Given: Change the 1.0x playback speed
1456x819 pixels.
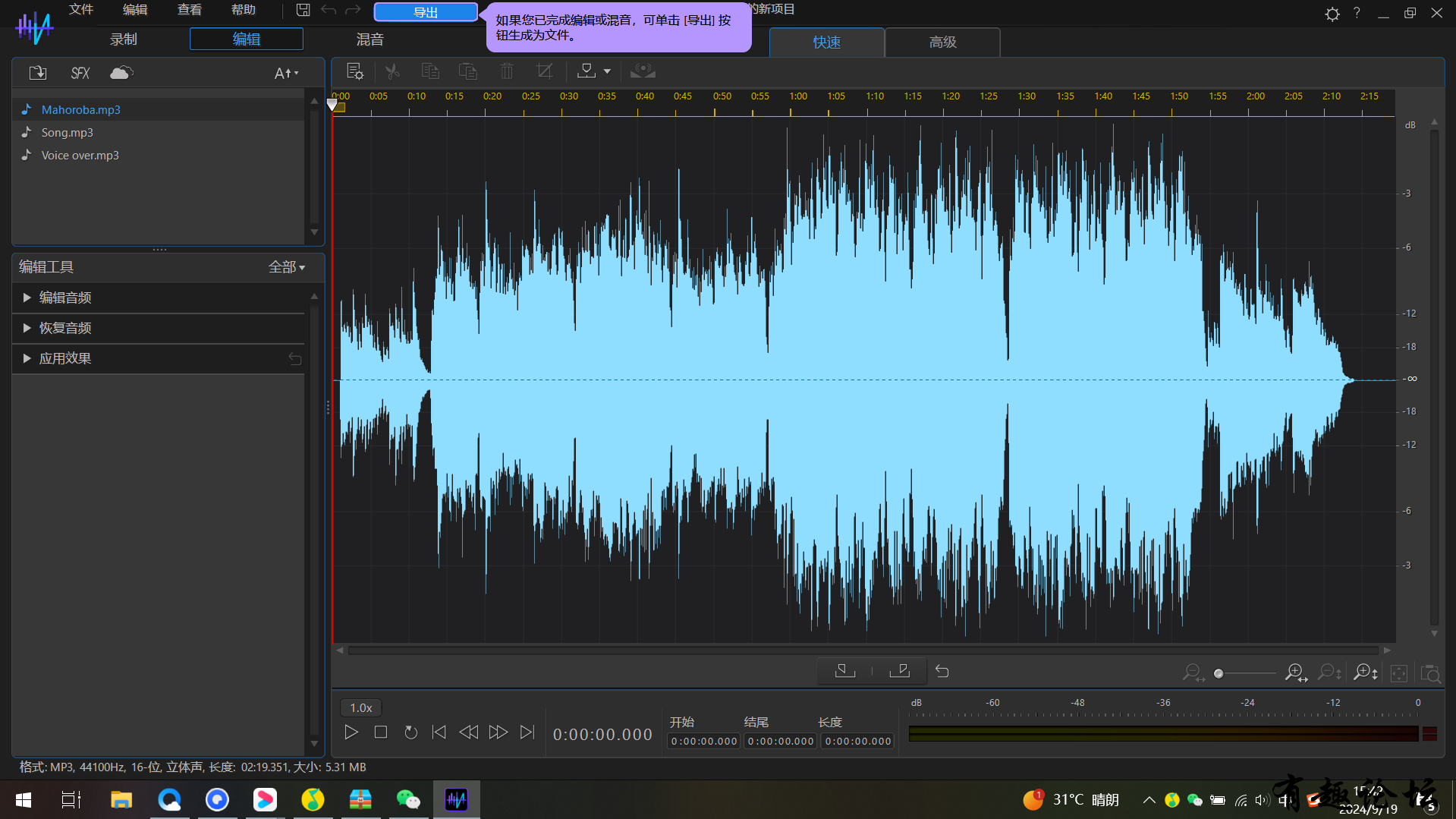Looking at the screenshot, I should pos(361,707).
